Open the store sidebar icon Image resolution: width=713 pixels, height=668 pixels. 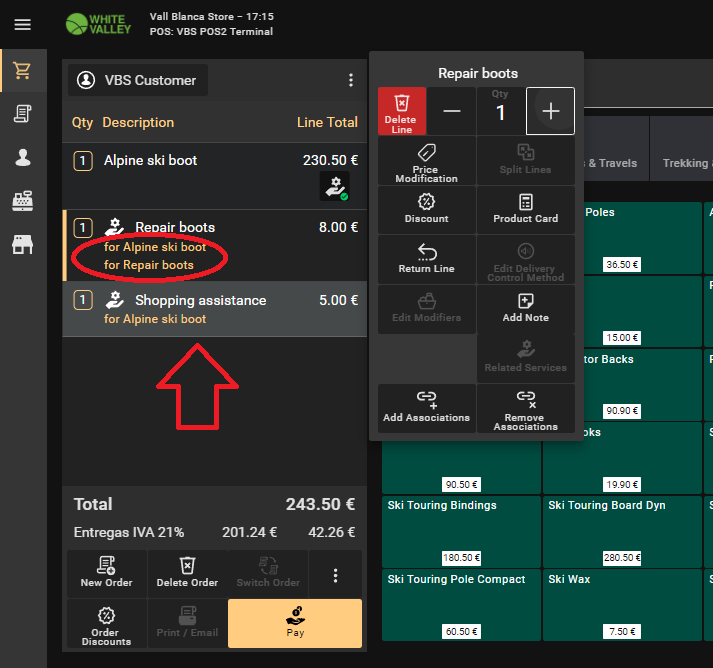coord(22,244)
